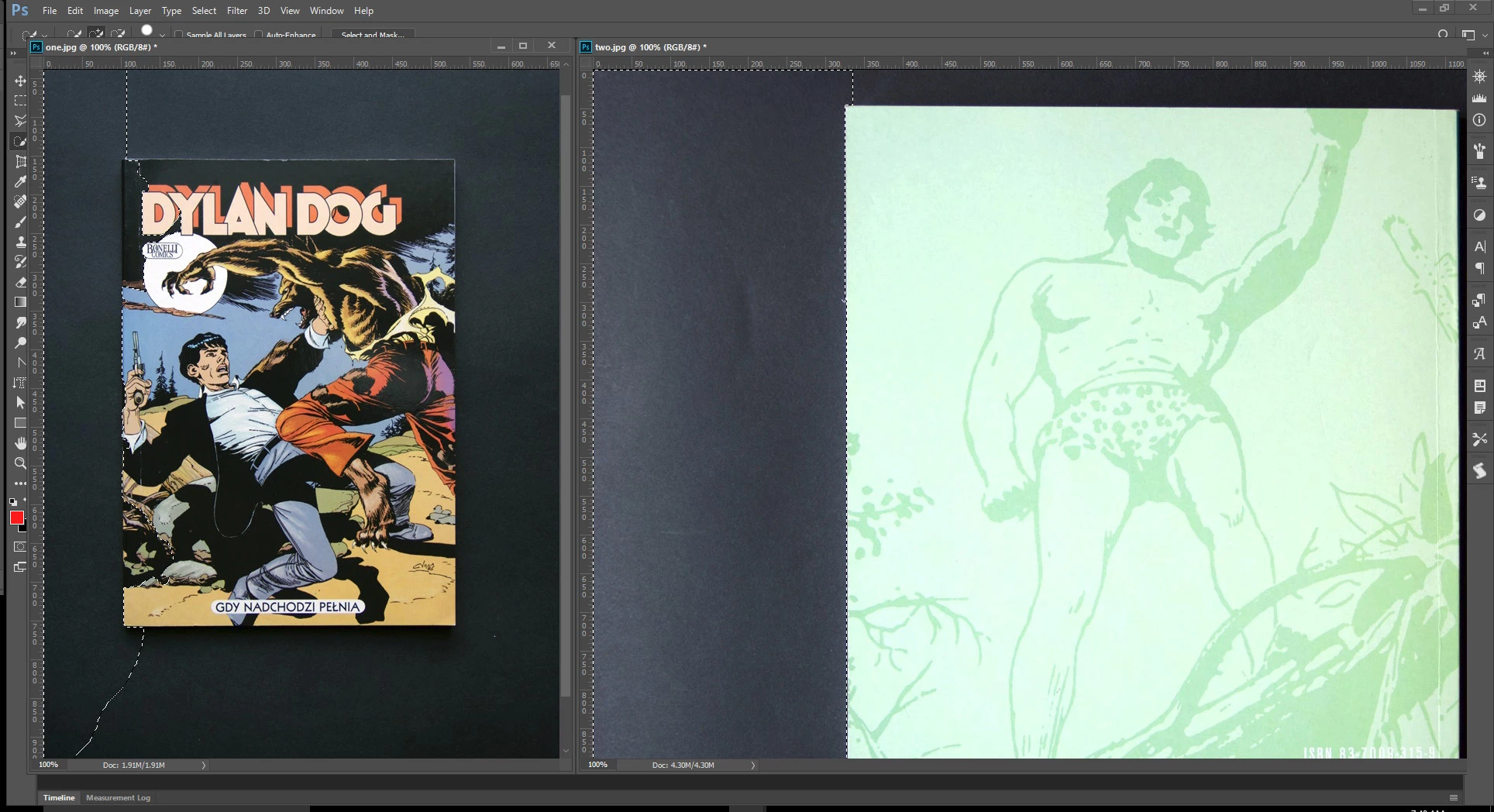Select the Hand tool
The width and height of the screenshot is (1494, 812).
pyautogui.click(x=20, y=443)
